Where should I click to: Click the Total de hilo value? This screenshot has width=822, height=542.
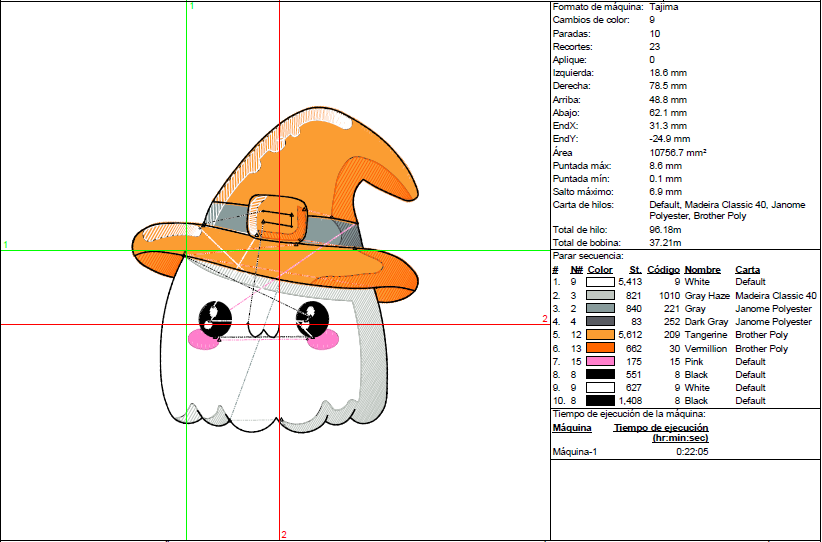click(x=665, y=230)
